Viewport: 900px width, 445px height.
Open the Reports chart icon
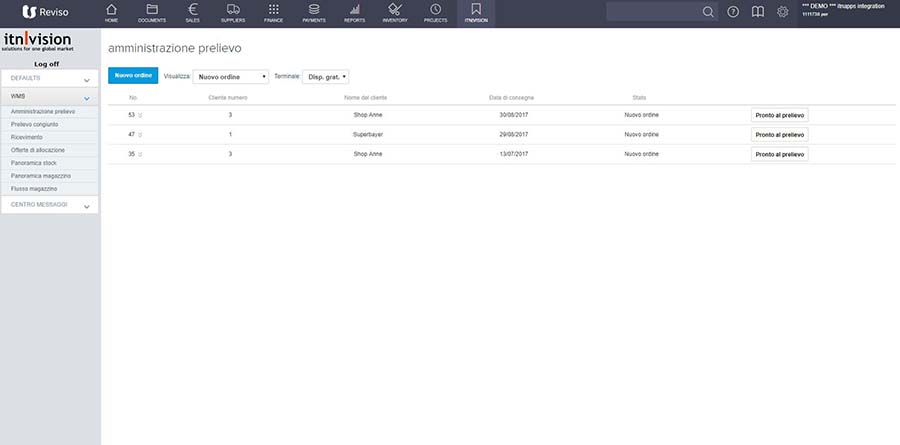pos(354,12)
